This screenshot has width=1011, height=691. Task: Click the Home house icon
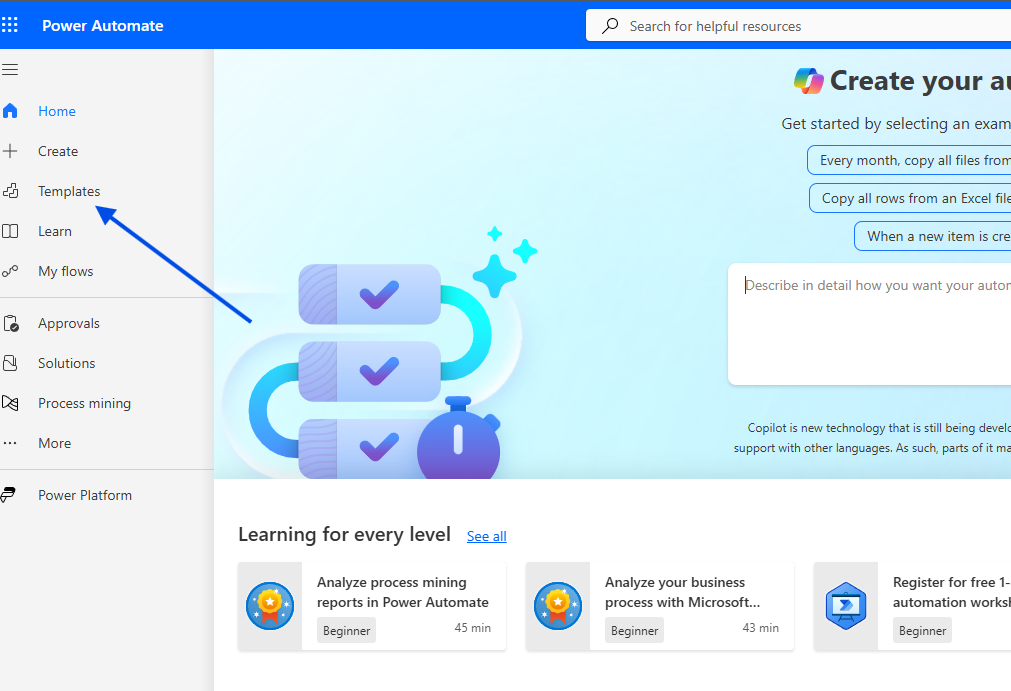click(x=10, y=111)
